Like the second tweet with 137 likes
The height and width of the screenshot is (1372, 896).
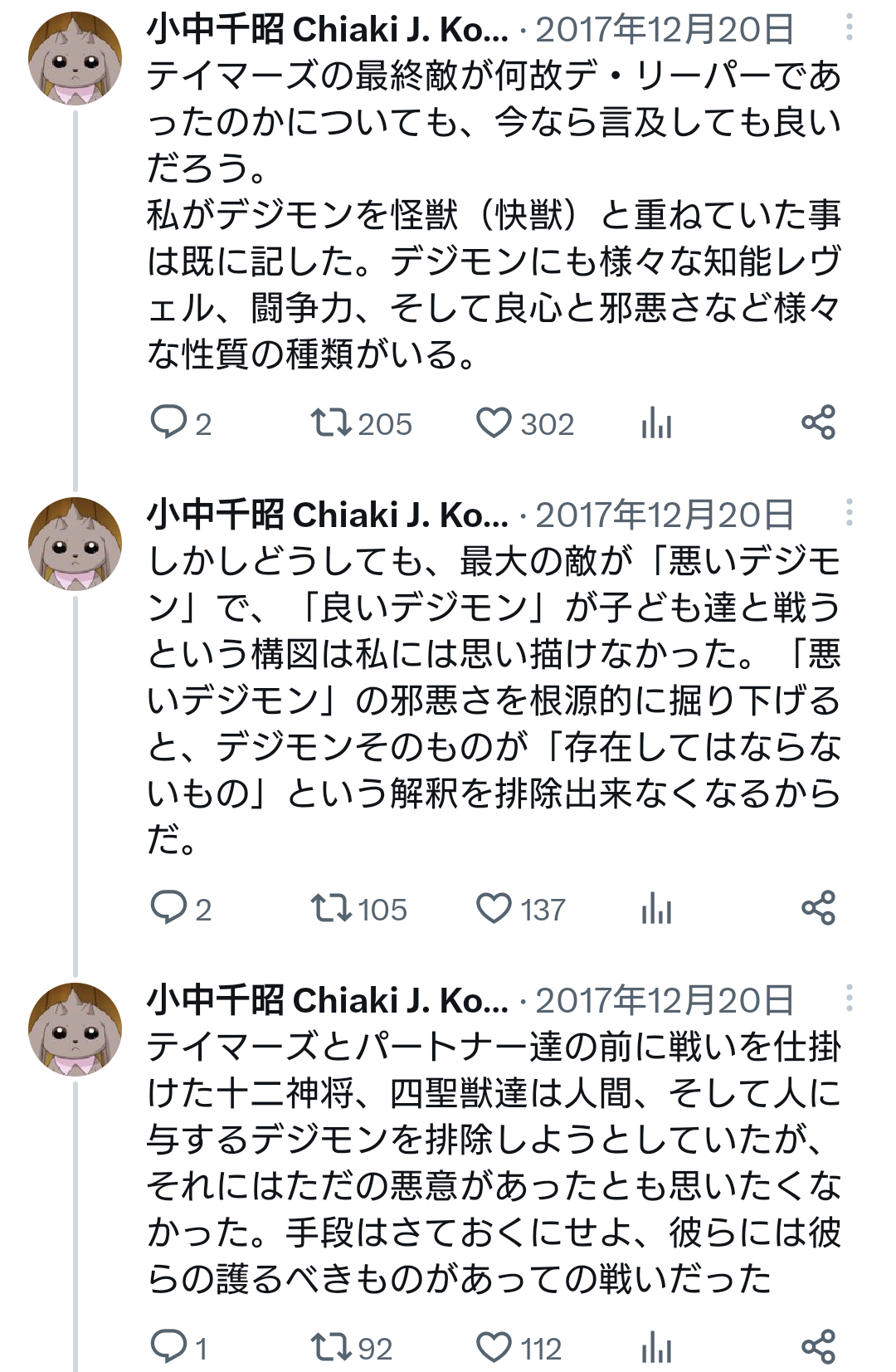[x=494, y=907]
